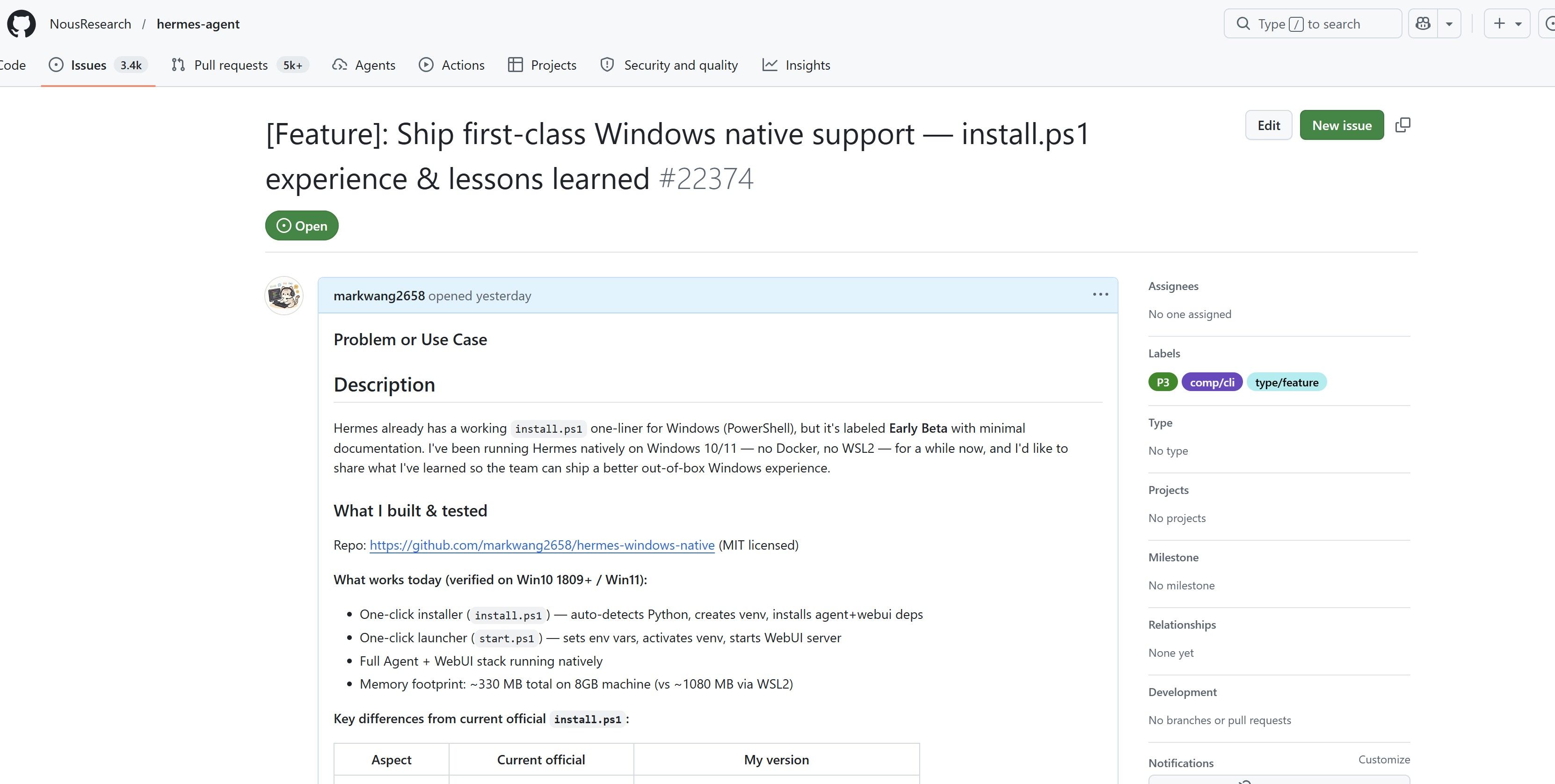Click the 'What I built & tested' heading

pos(410,511)
